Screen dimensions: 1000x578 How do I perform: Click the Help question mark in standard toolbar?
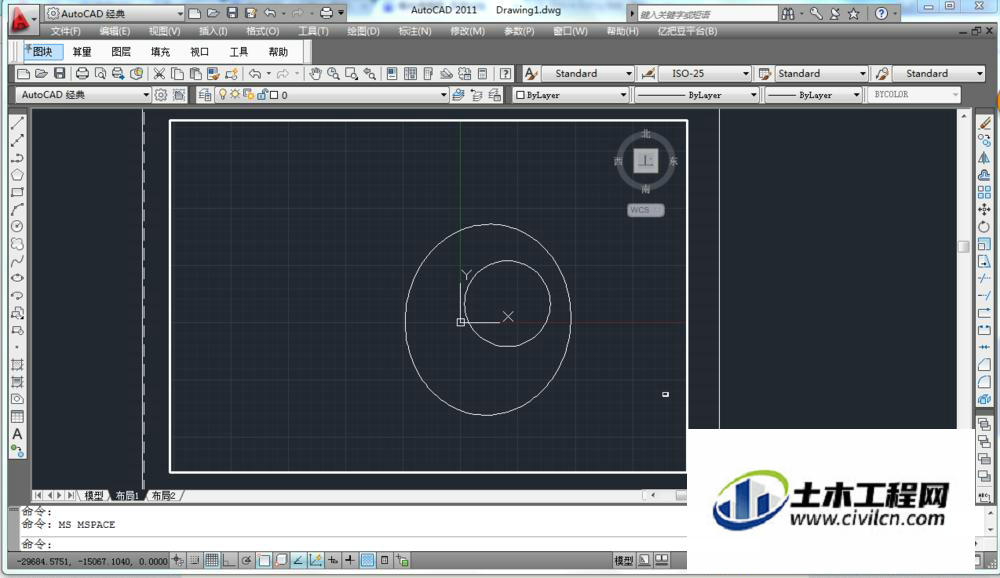[x=505, y=74]
